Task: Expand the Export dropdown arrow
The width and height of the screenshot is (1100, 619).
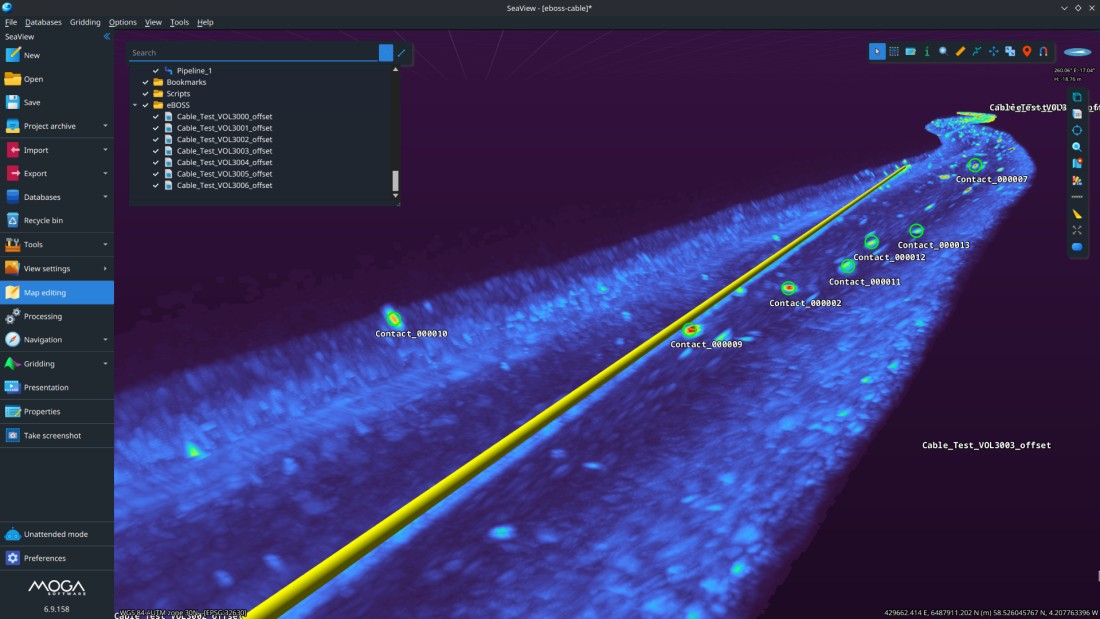Action: coord(105,173)
